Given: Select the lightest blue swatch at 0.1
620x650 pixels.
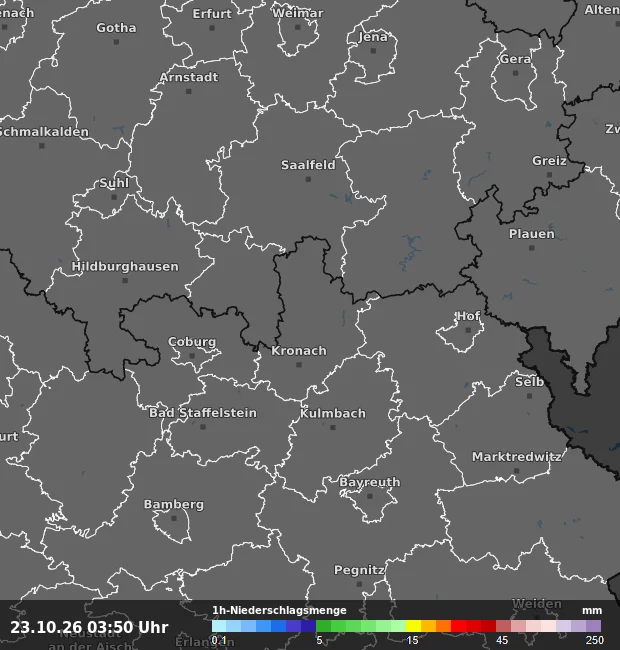Looking at the screenshot, I should click(x=219, y=626).
